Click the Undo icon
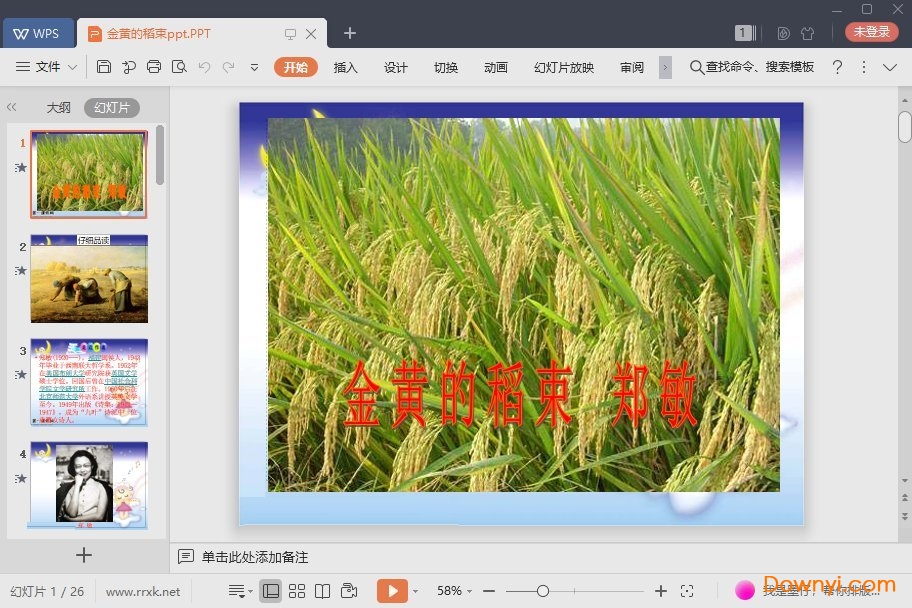Viewport: 912px width, 608px height. [x=205, y=67]
